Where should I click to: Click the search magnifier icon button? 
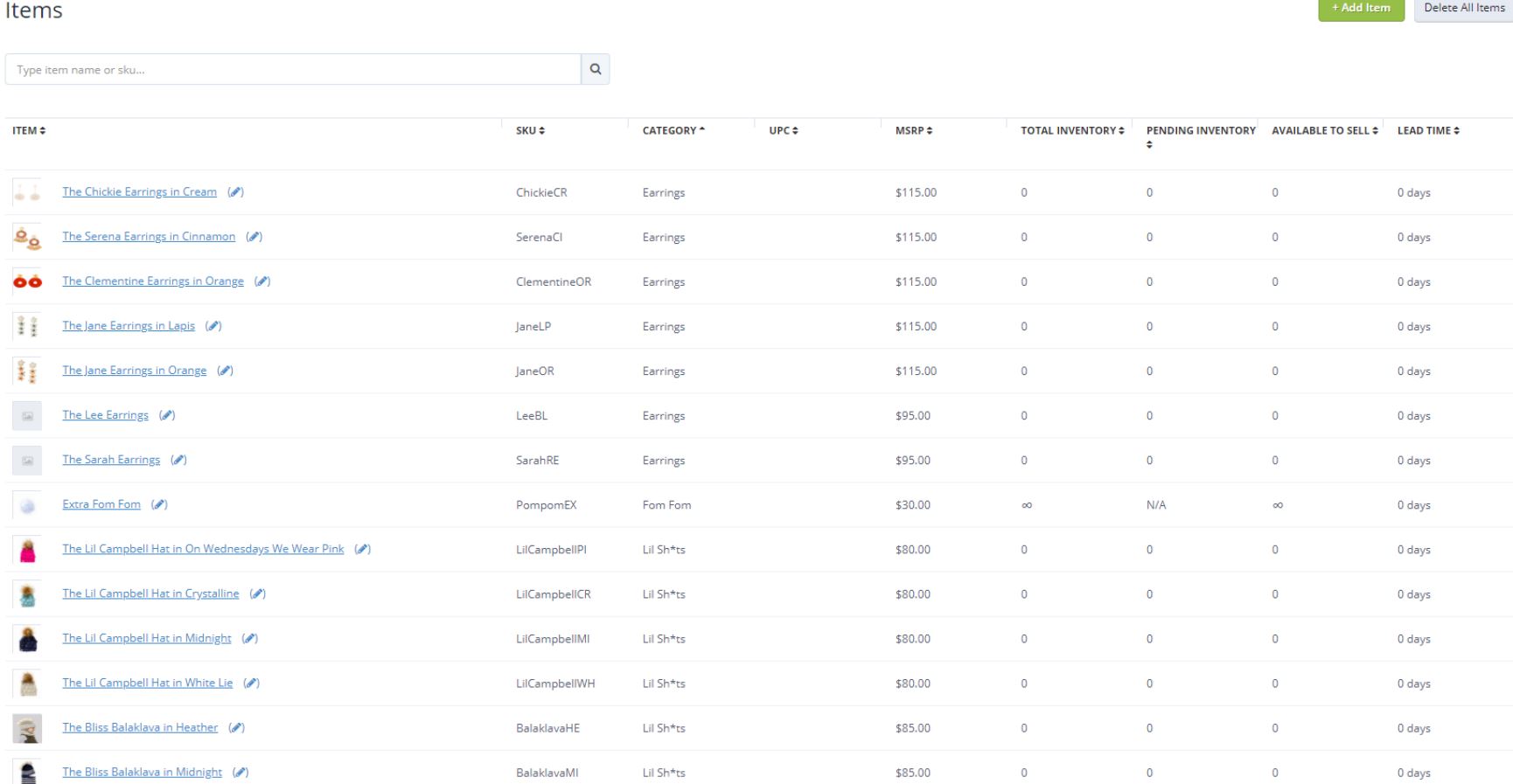pos(596,69)
